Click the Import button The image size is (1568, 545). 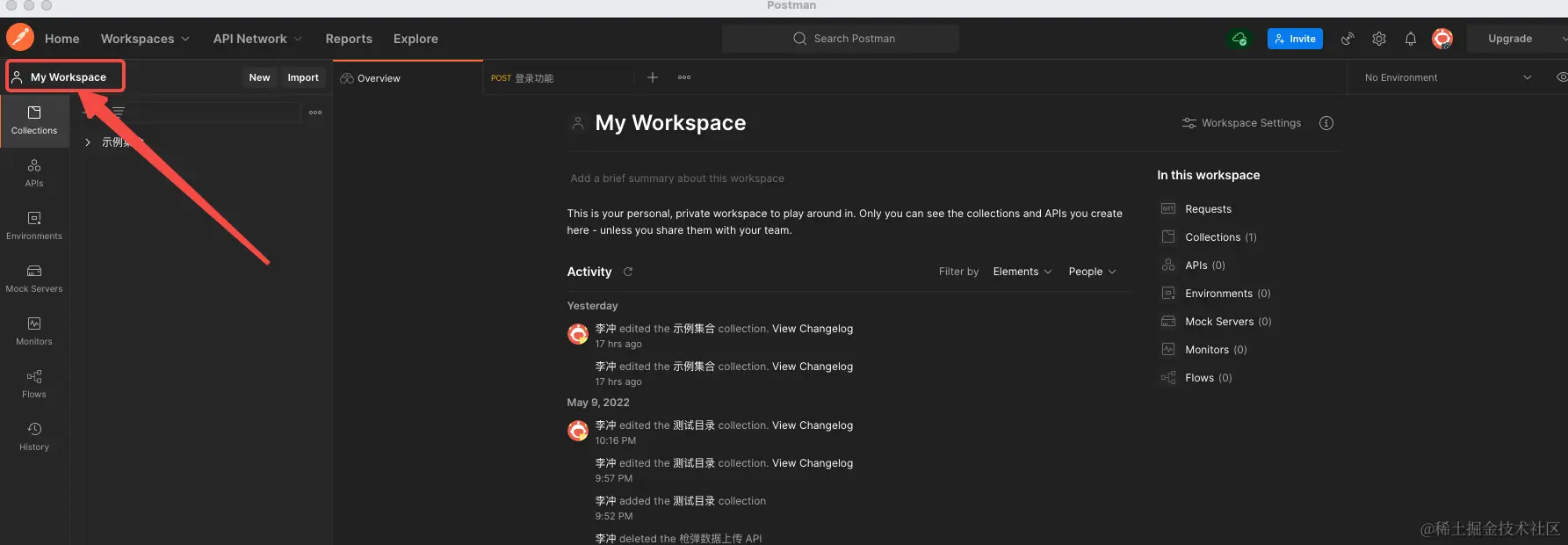point(303,77)
